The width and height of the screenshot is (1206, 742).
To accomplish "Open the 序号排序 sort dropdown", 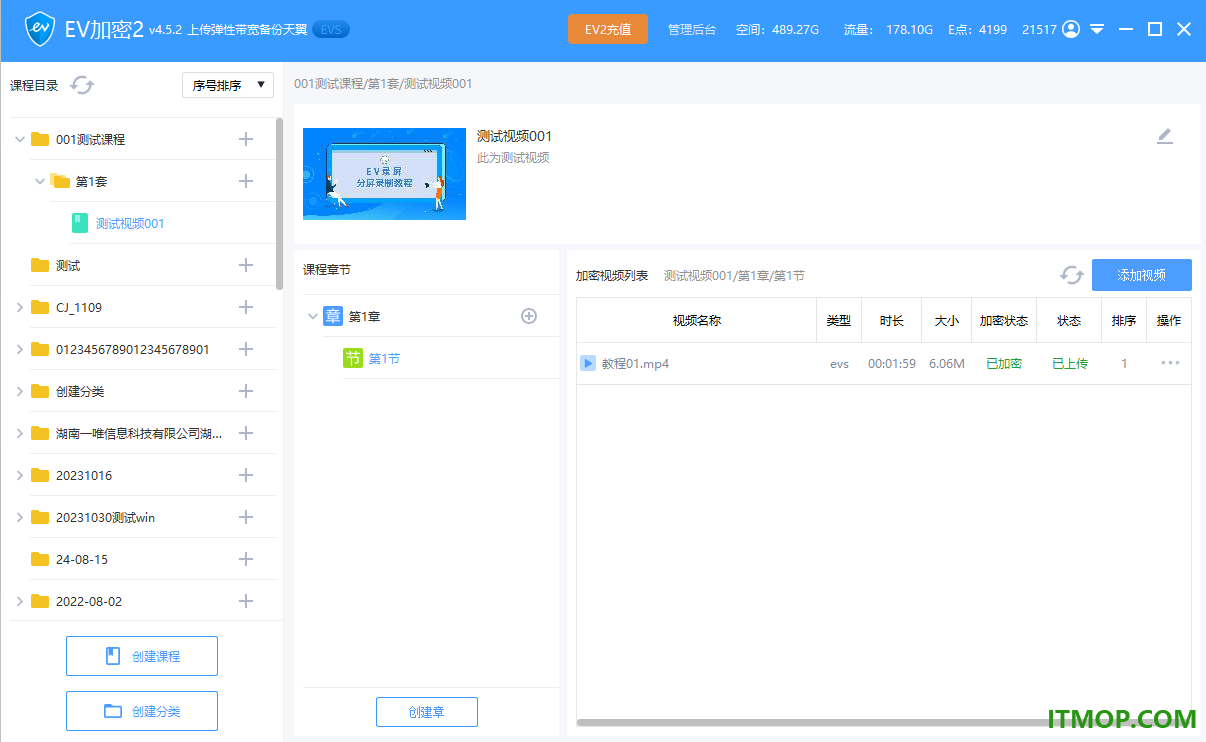I will 228,85.
